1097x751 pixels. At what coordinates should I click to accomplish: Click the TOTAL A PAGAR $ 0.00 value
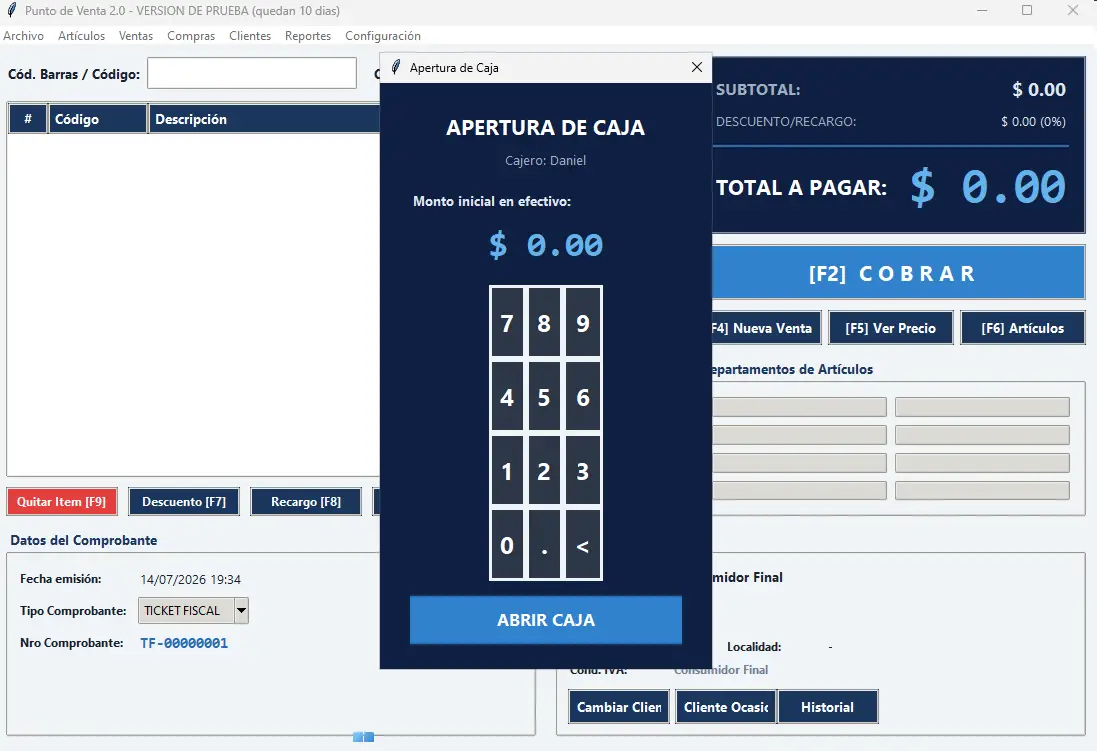[x=988, y=187]
